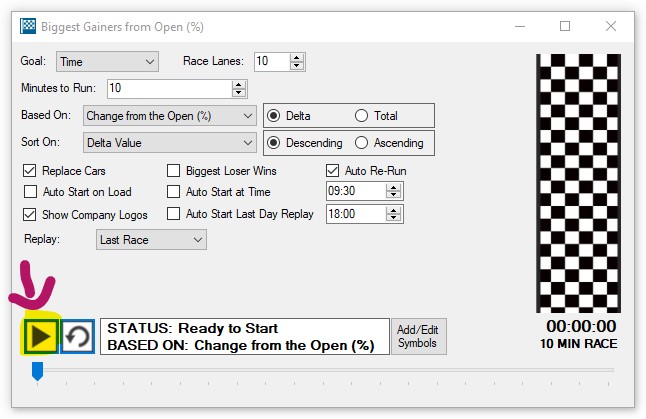
Task: Enable Auto Start on Load
Action: 29,192
